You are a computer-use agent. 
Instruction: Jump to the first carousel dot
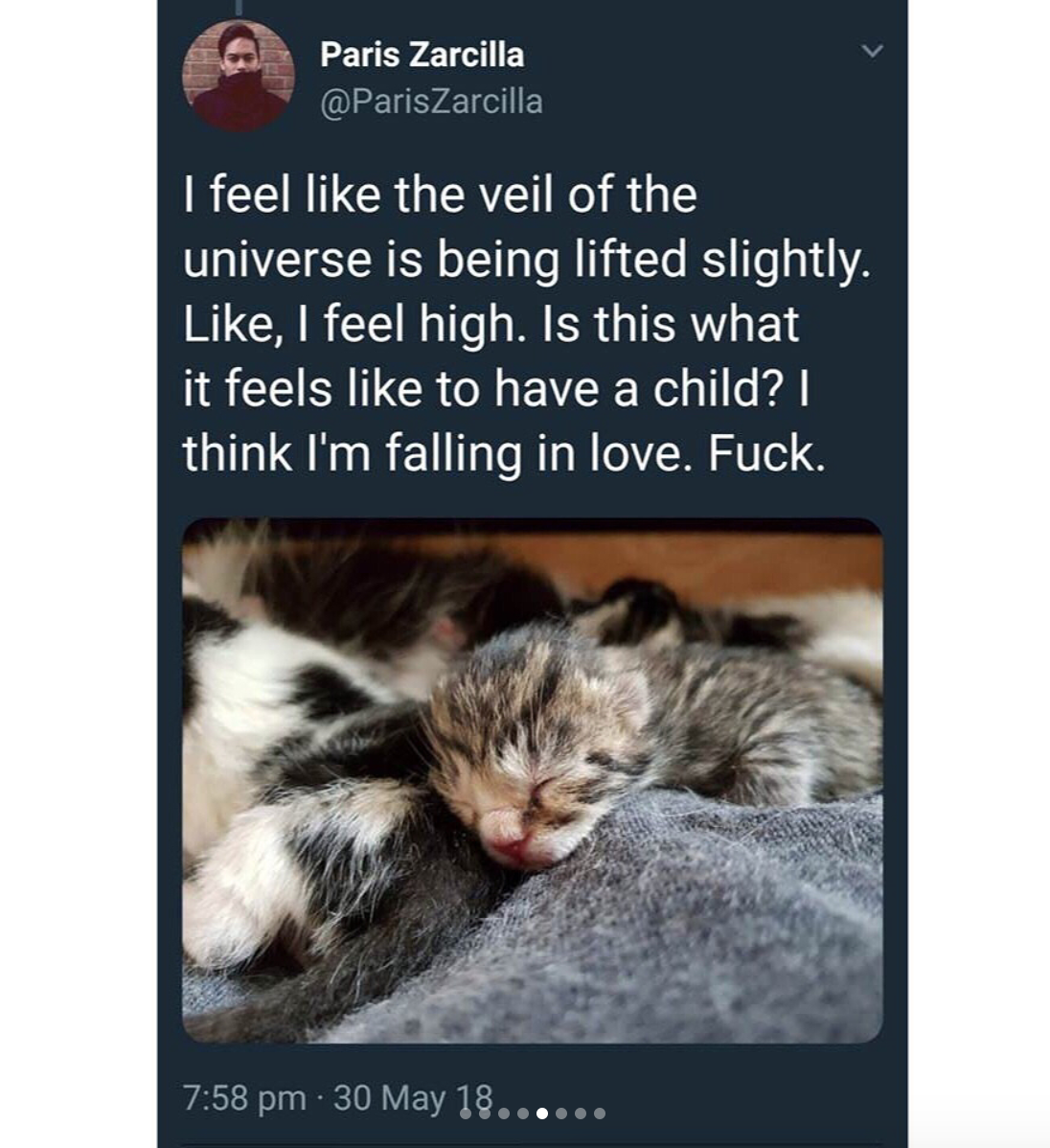(466, 1114)
